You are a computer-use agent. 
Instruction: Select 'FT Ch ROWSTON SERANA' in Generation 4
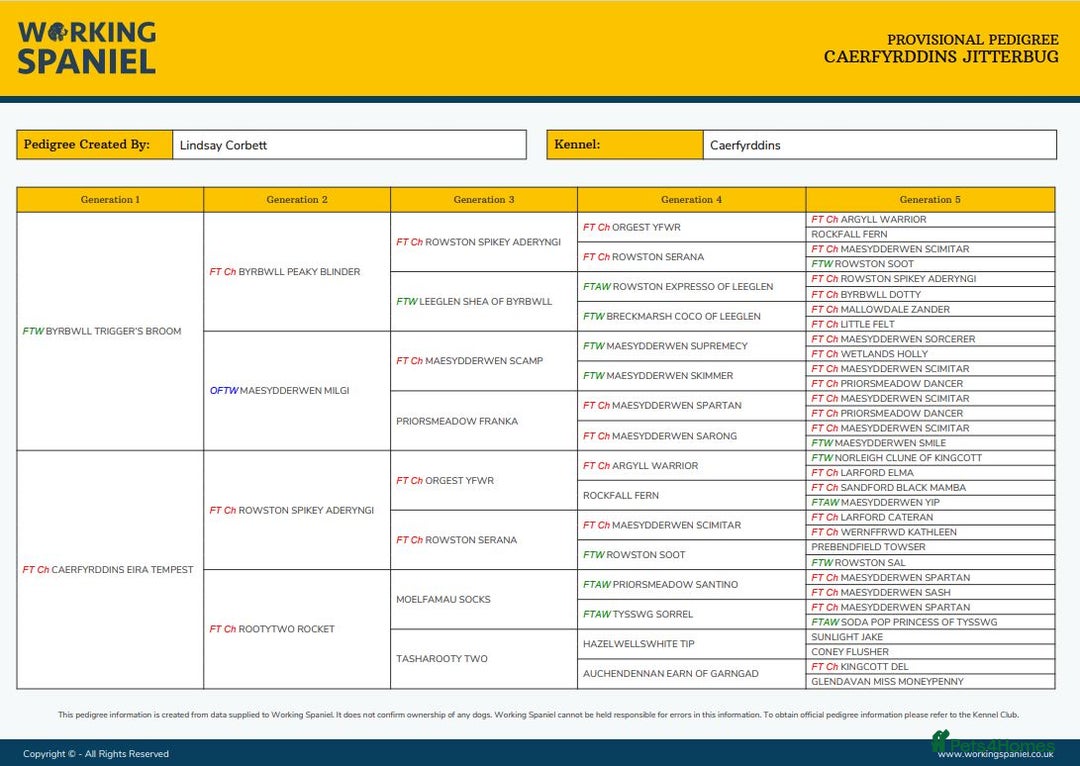(x=692, y=257)
